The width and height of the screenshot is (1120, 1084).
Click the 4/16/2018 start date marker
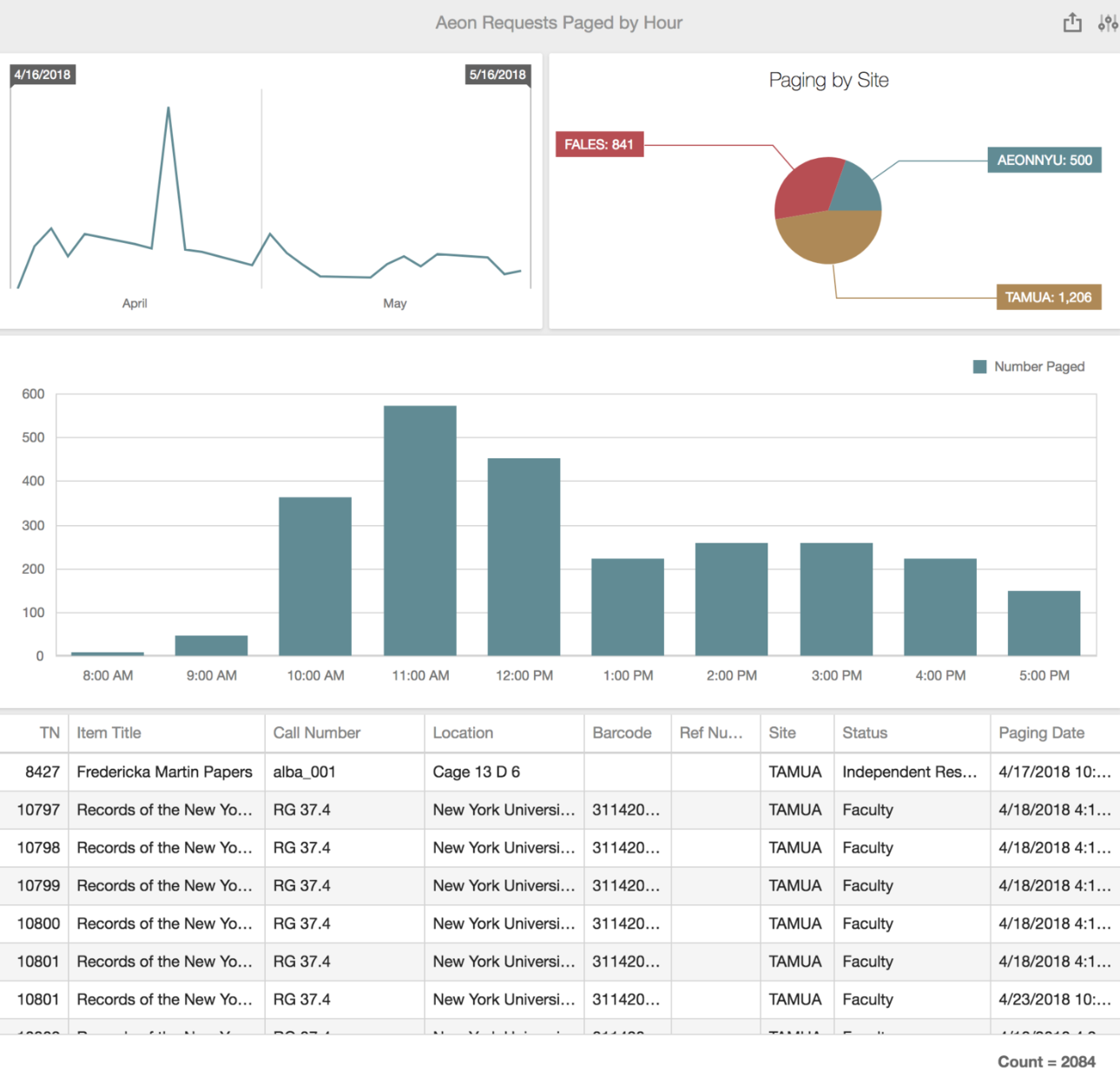(x=43, y=75)
